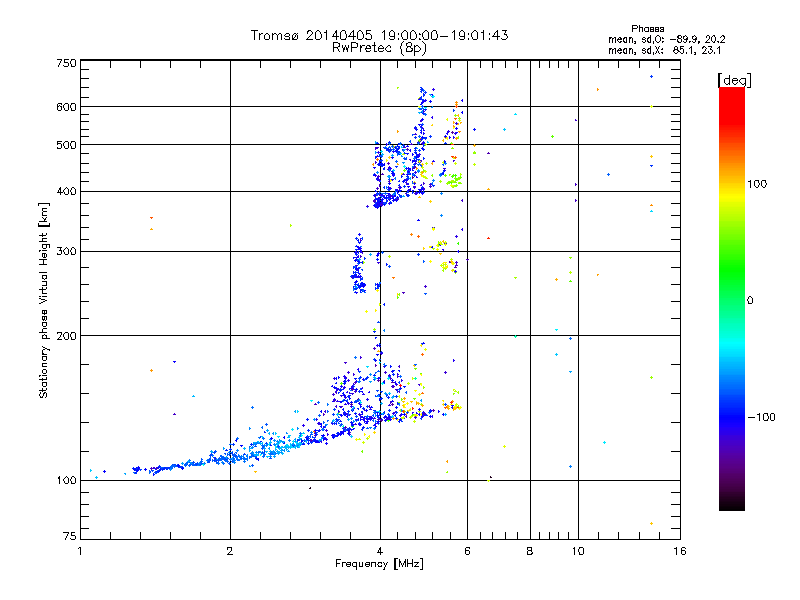Click the 'mean, sd,O: -89.9, 20.2' text
This screenshot has width=800, height=600.
click(666, 40)
